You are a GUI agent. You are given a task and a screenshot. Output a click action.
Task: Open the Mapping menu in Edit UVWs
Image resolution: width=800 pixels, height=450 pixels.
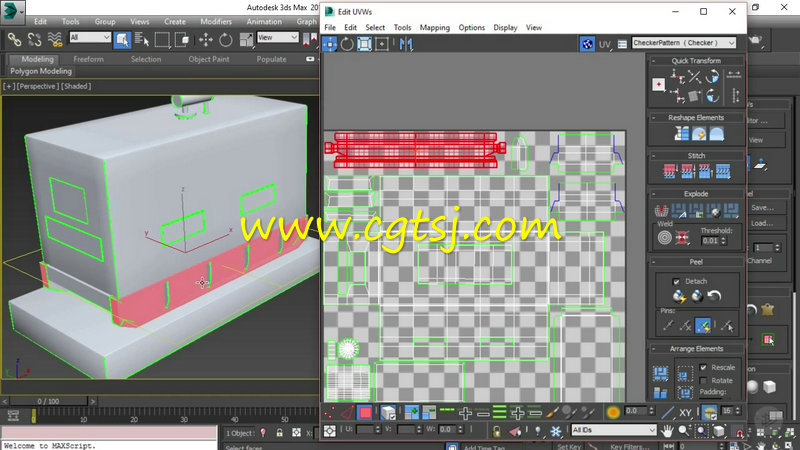[435, 28]
